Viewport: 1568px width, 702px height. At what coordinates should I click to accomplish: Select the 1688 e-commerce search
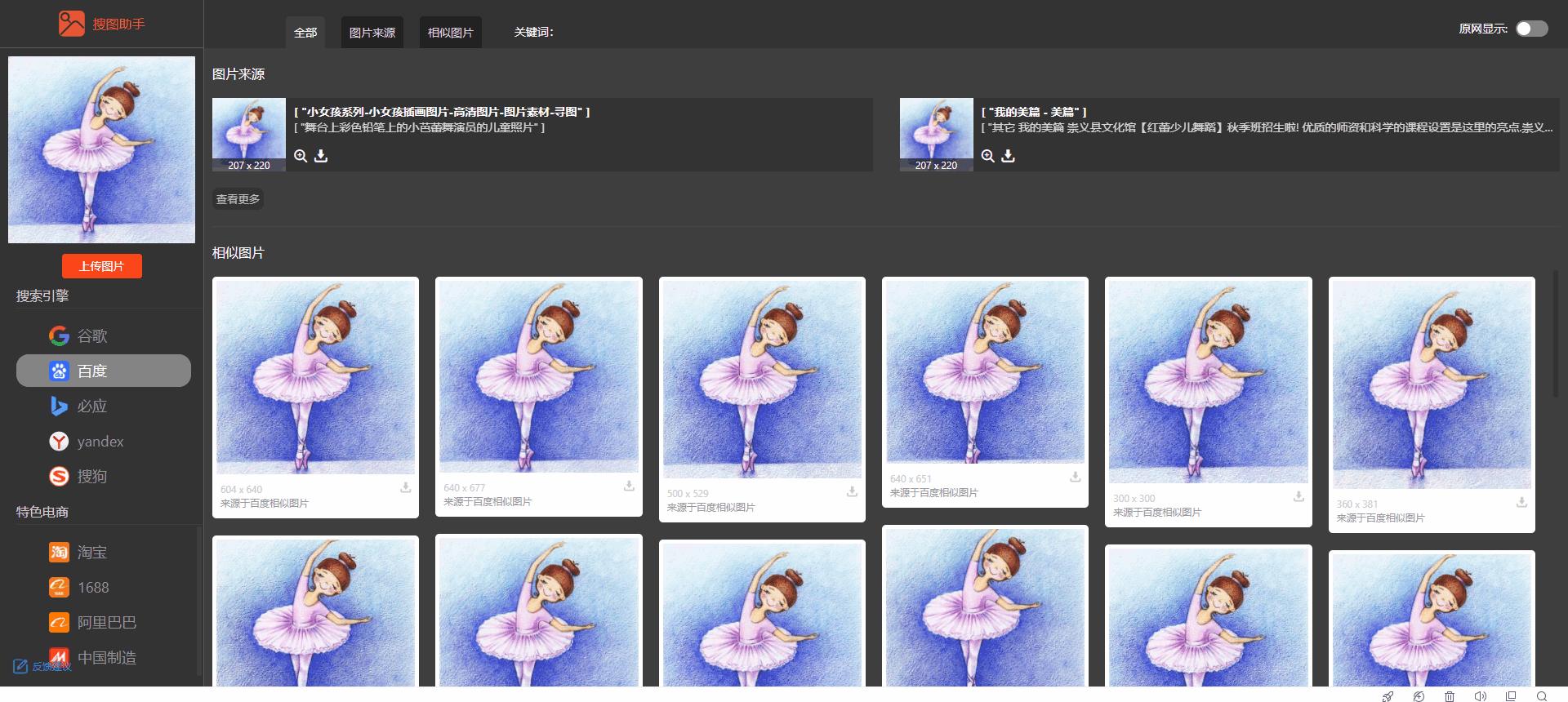tap(92, 587)
